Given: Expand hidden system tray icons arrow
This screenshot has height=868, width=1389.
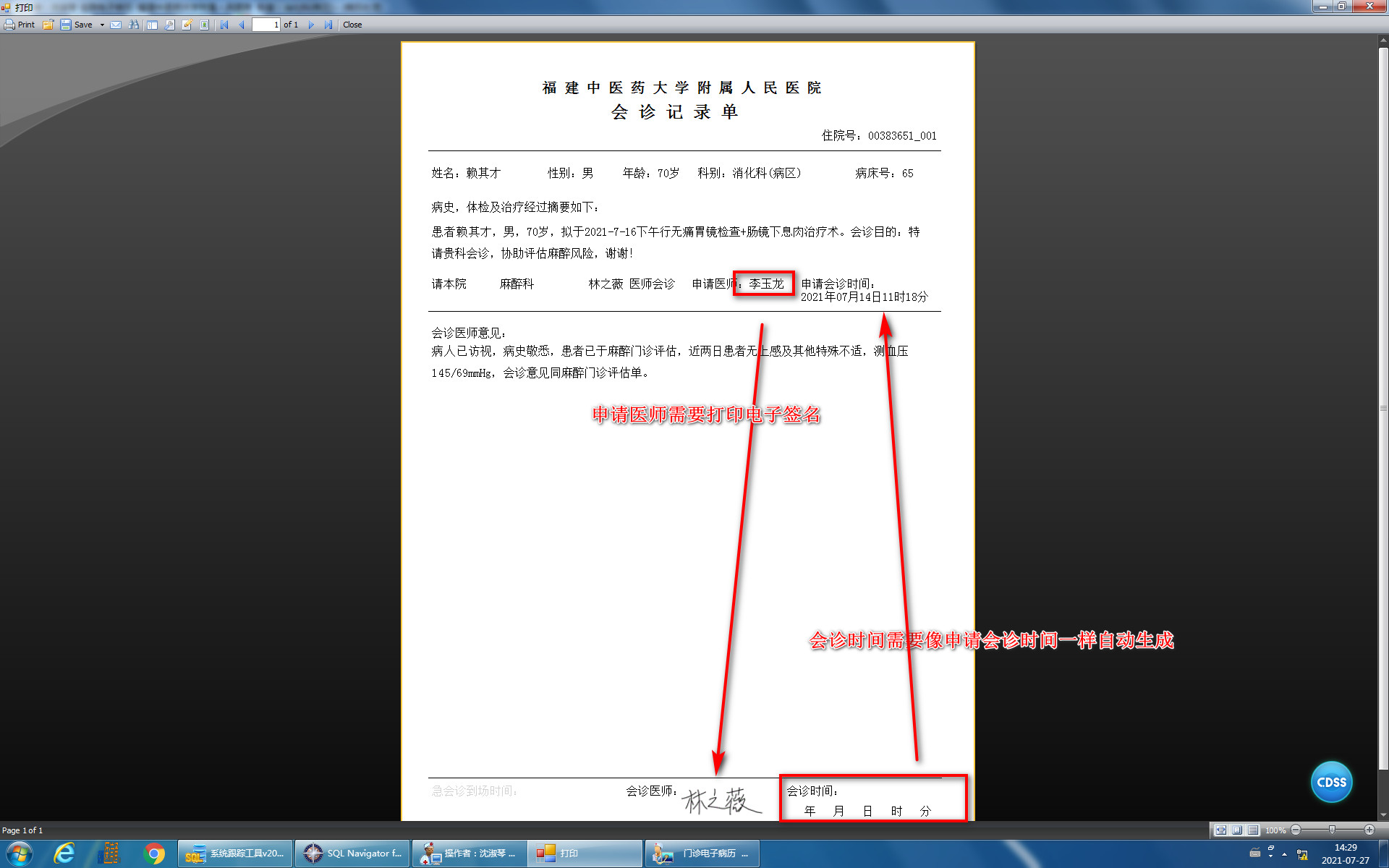Looking at the screenshot, I should click(1284, 854).
